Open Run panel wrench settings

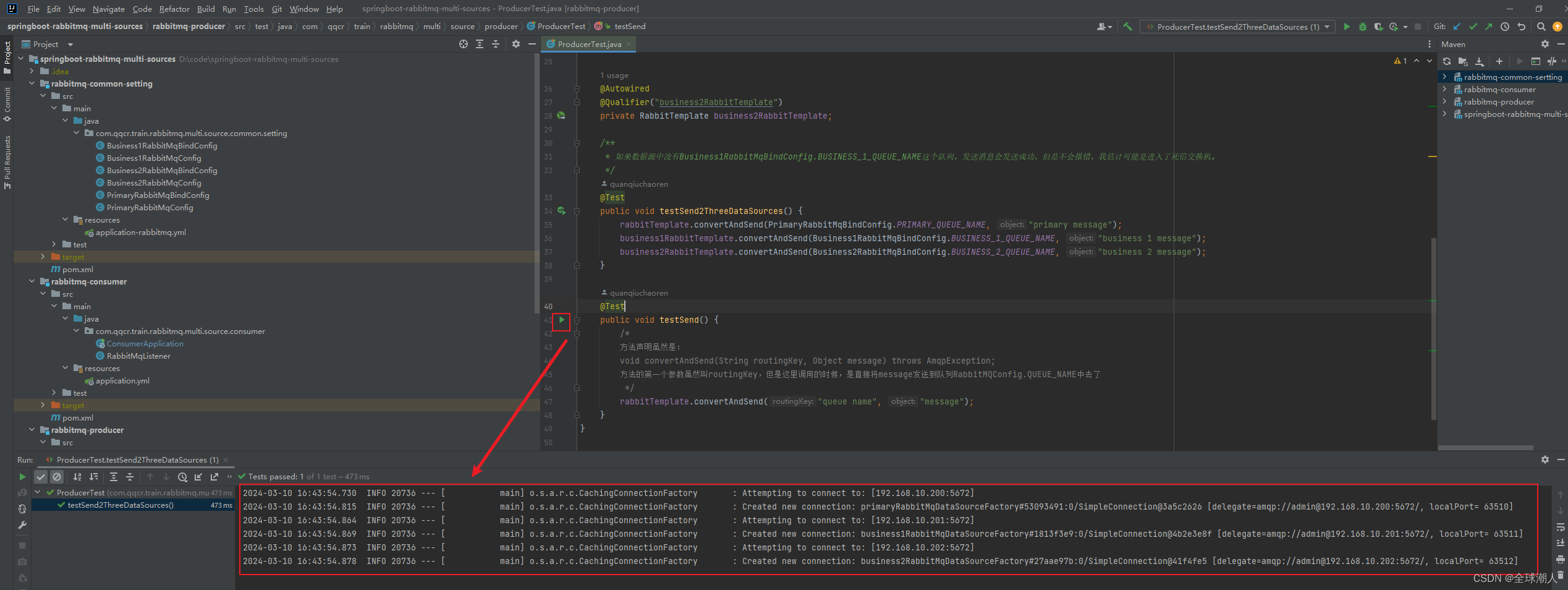22,525
